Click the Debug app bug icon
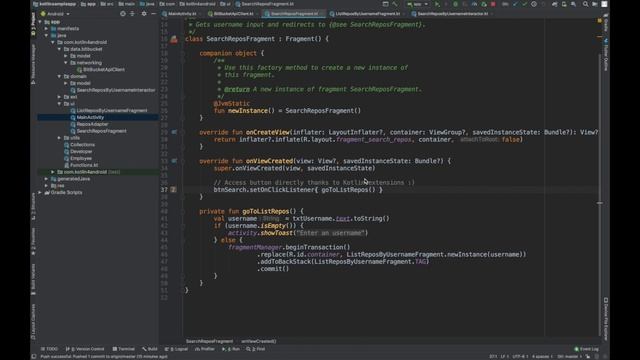 click(456, 4)
